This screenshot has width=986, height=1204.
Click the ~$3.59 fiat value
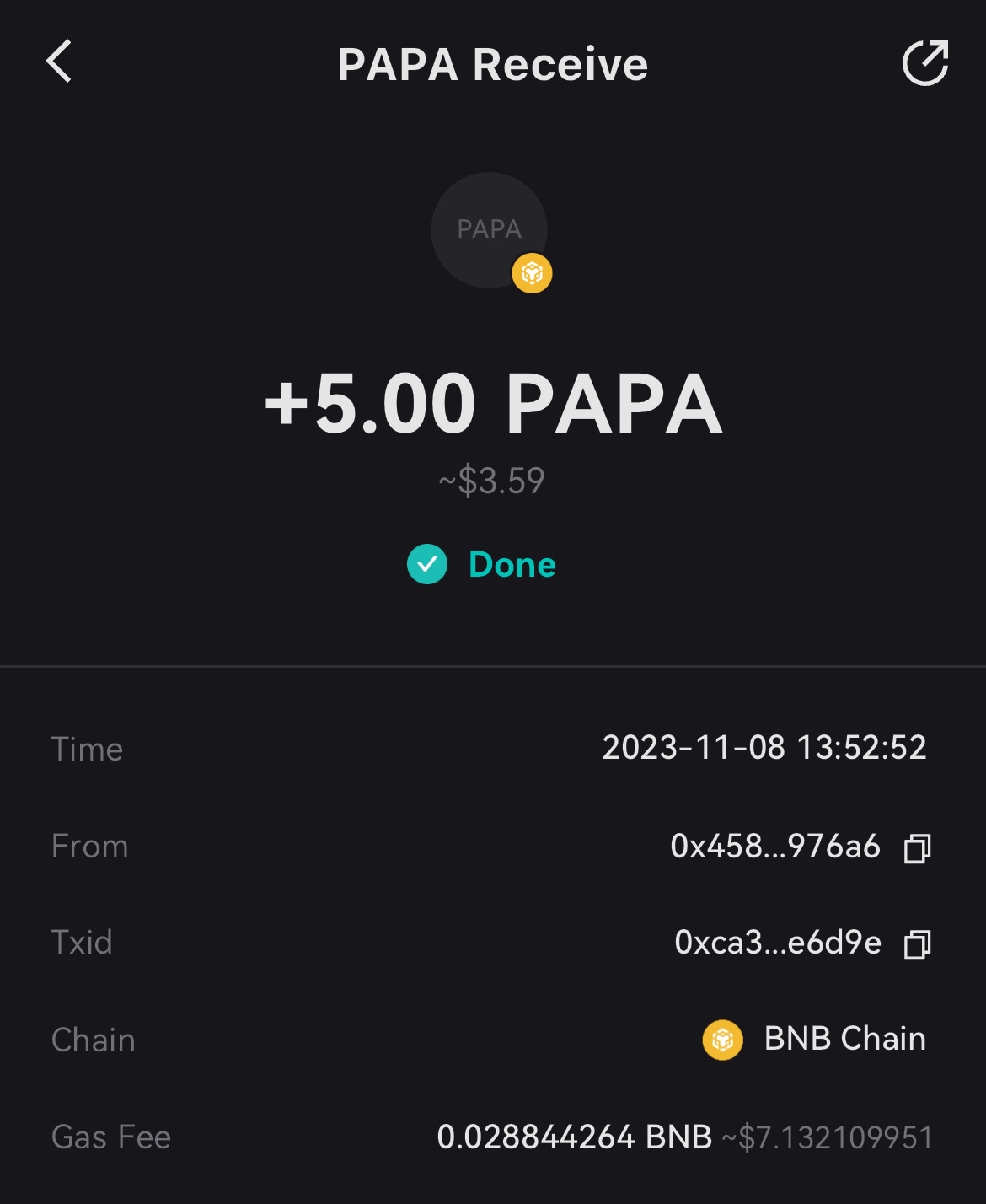492,481
